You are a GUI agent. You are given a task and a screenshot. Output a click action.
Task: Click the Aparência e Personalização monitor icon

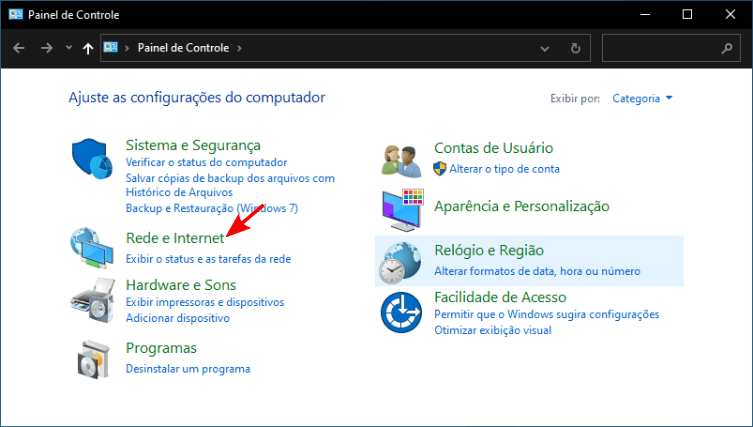(x=403, y=211)
